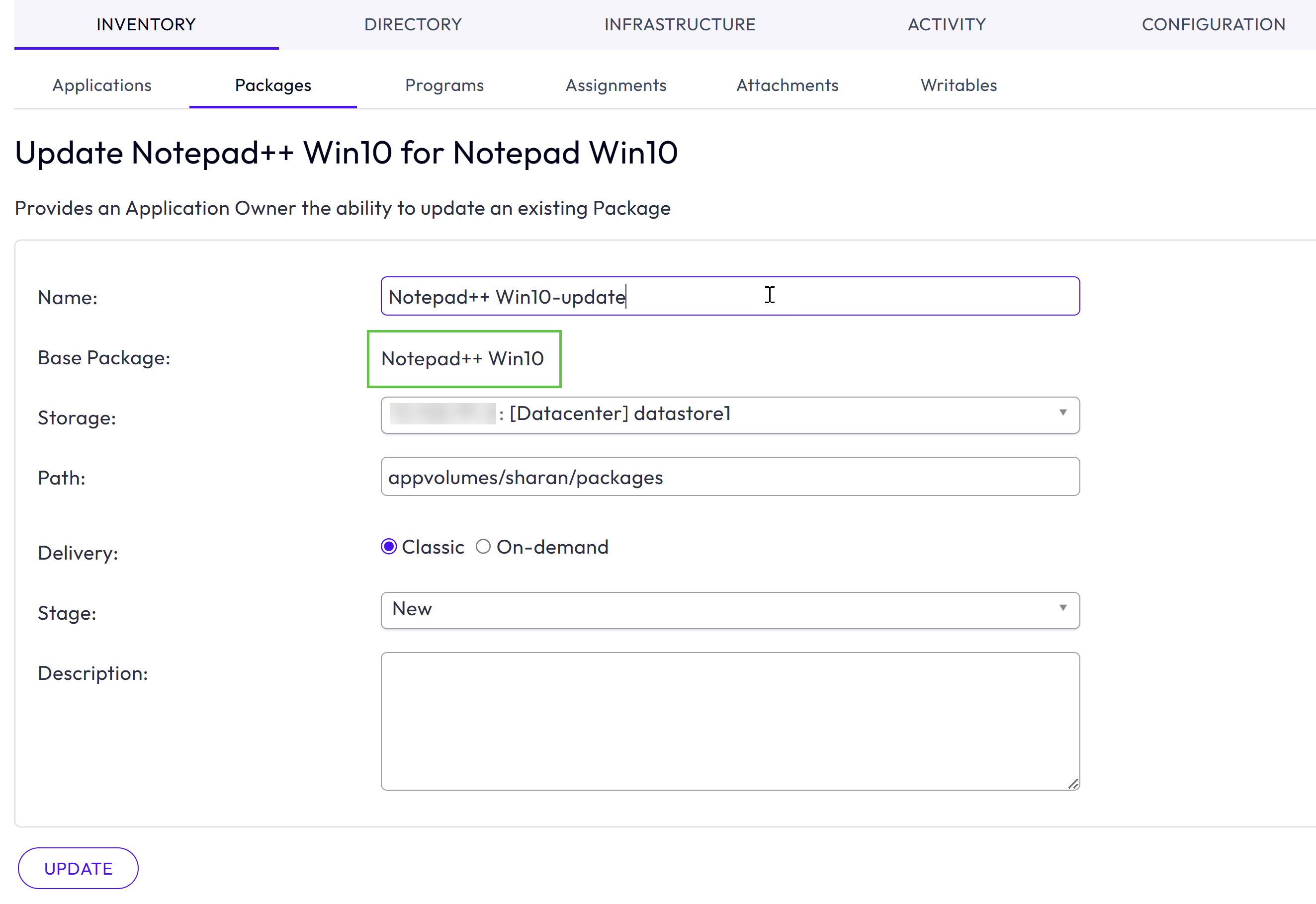This screenshot has width=1316, height=904.
Task: Open the Attachments sub-tab
Action: (x=788, y=85)
